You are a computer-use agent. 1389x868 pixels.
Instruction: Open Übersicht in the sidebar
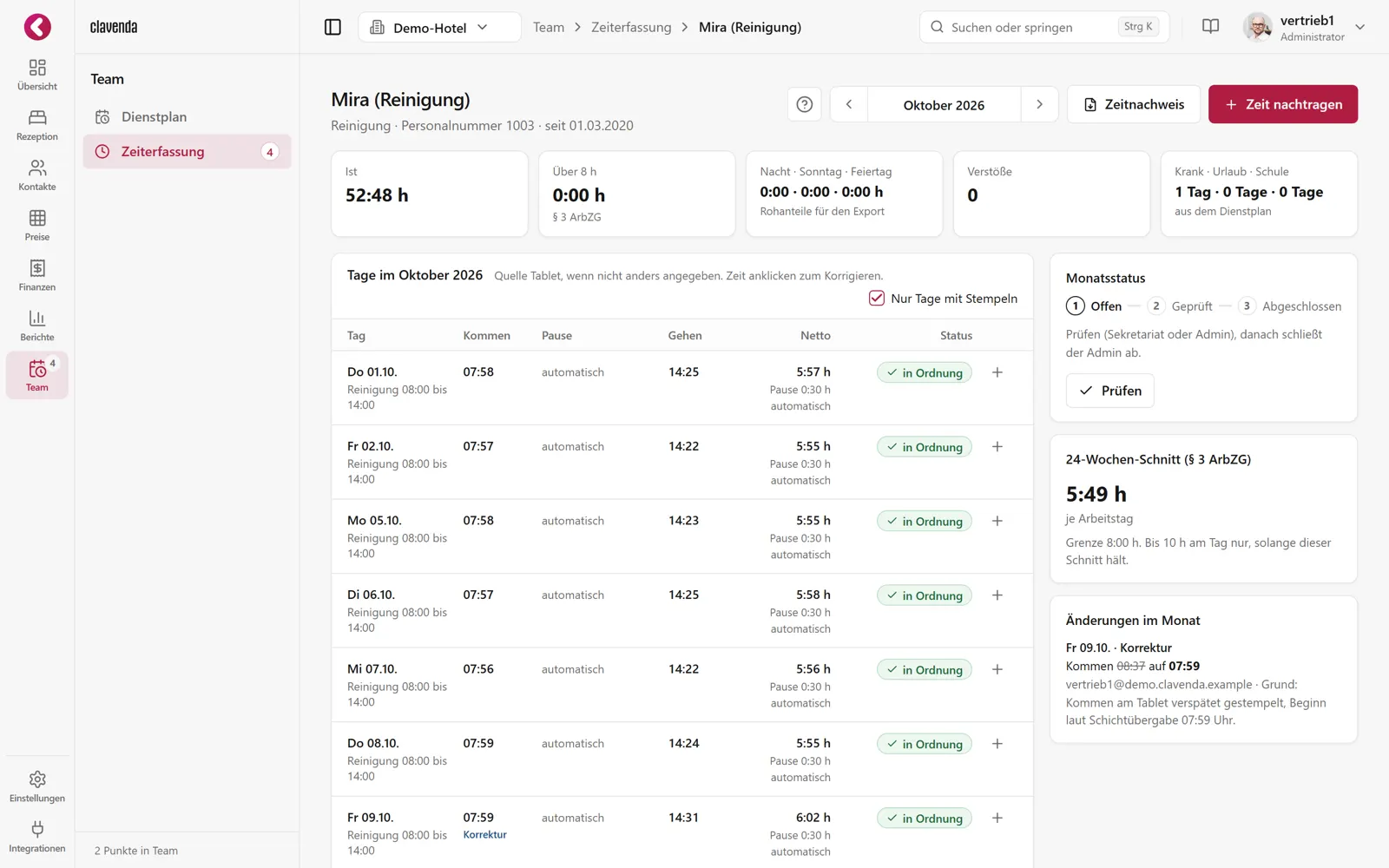[x=37, y=75]
